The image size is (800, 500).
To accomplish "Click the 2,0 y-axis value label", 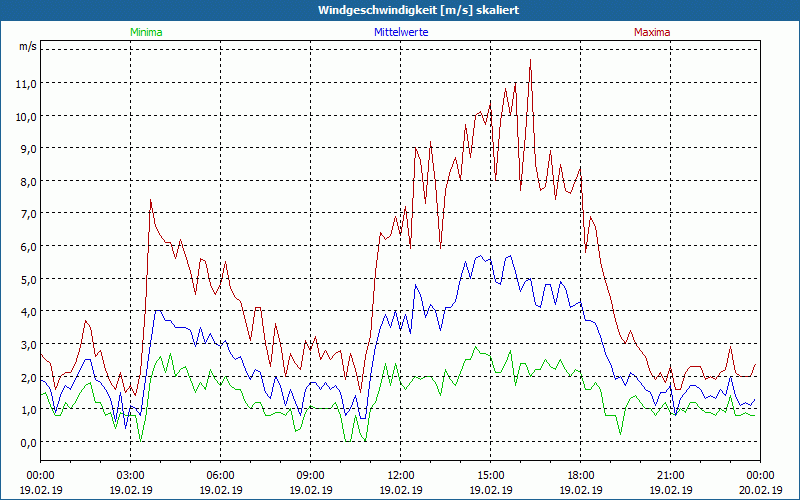I will tap(26, 377).
